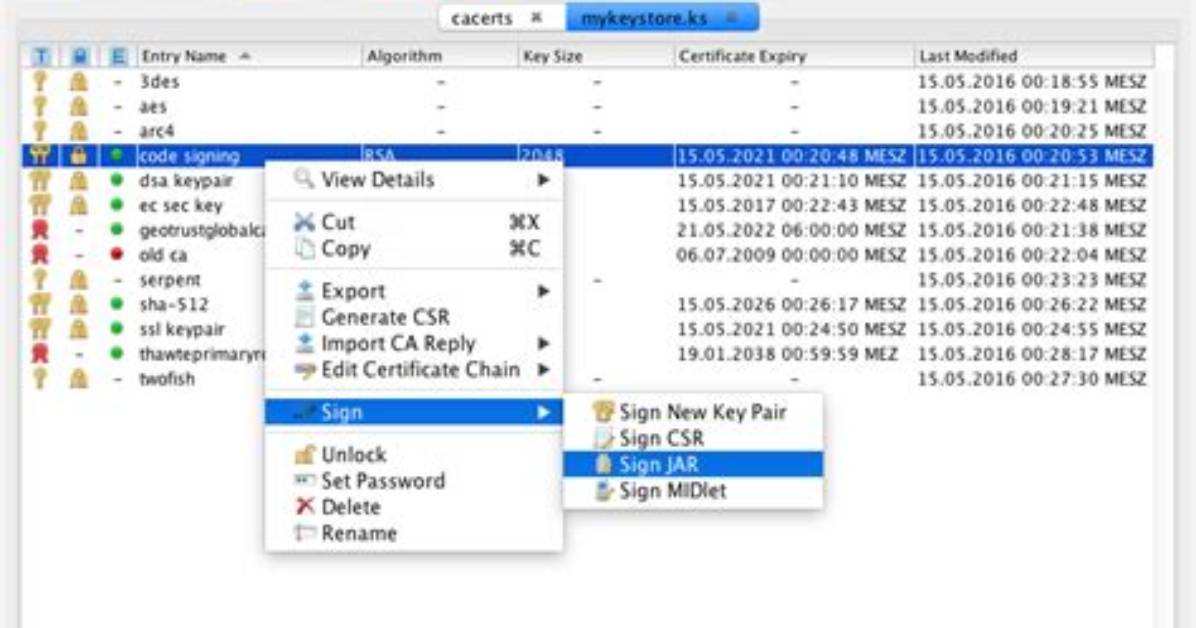Screen dimensions: 1196x628
Task: Click the key icon of the 3des entry
Action: coord(40,81)
